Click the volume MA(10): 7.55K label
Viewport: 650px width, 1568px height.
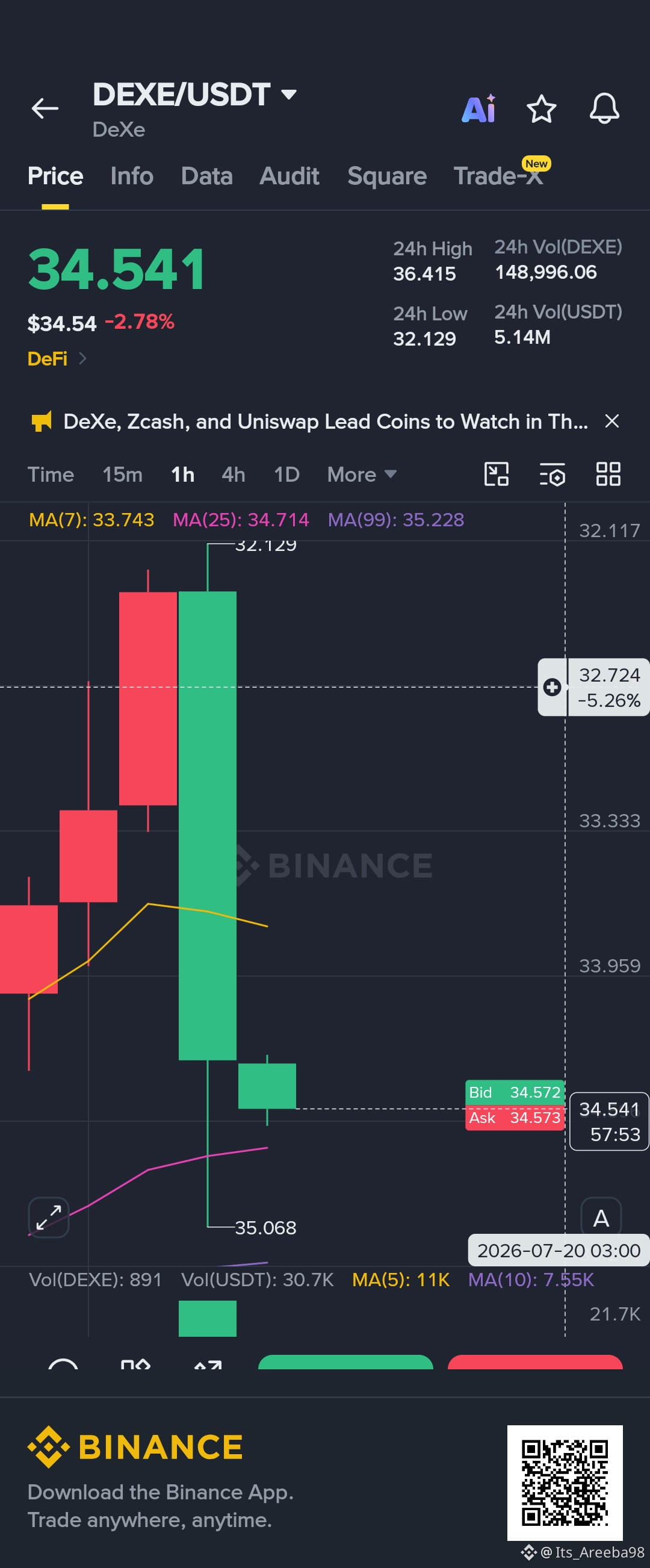click(x=531, y=1280)
